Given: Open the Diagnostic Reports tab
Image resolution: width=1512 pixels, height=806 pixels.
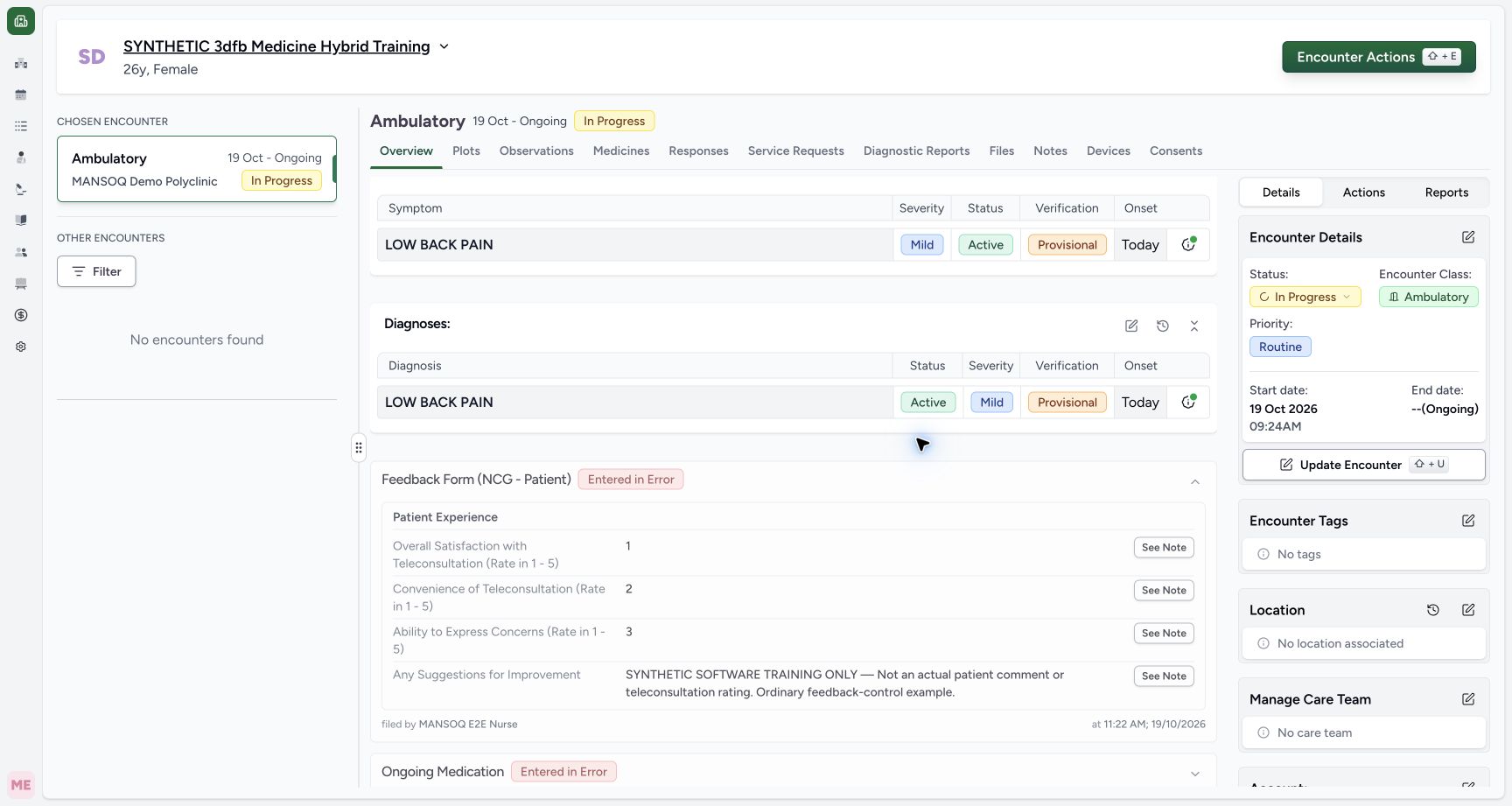Looking at the screenshot, I should click(916, 151).
